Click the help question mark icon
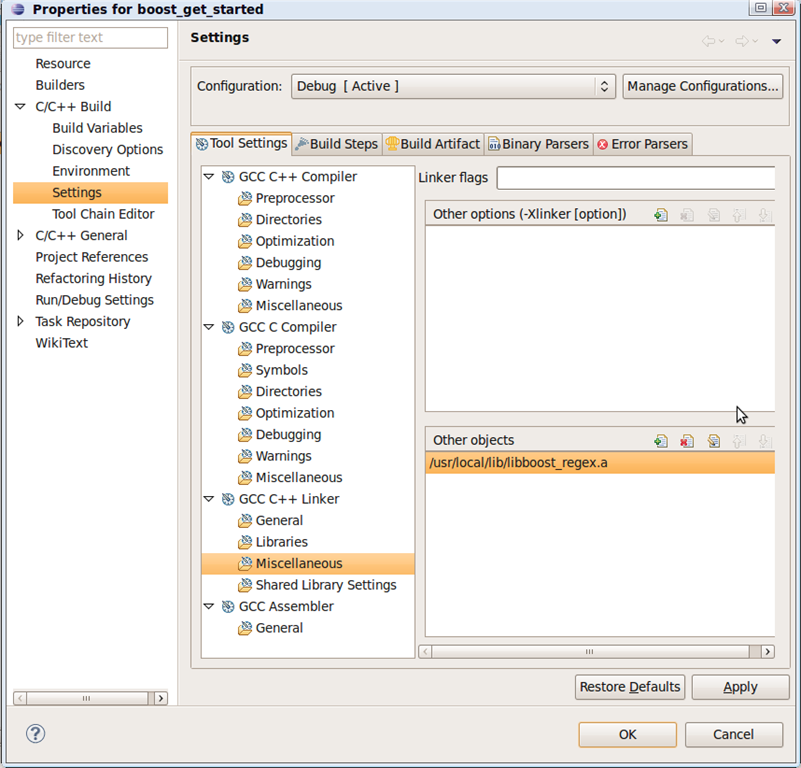 coord(35,734)
